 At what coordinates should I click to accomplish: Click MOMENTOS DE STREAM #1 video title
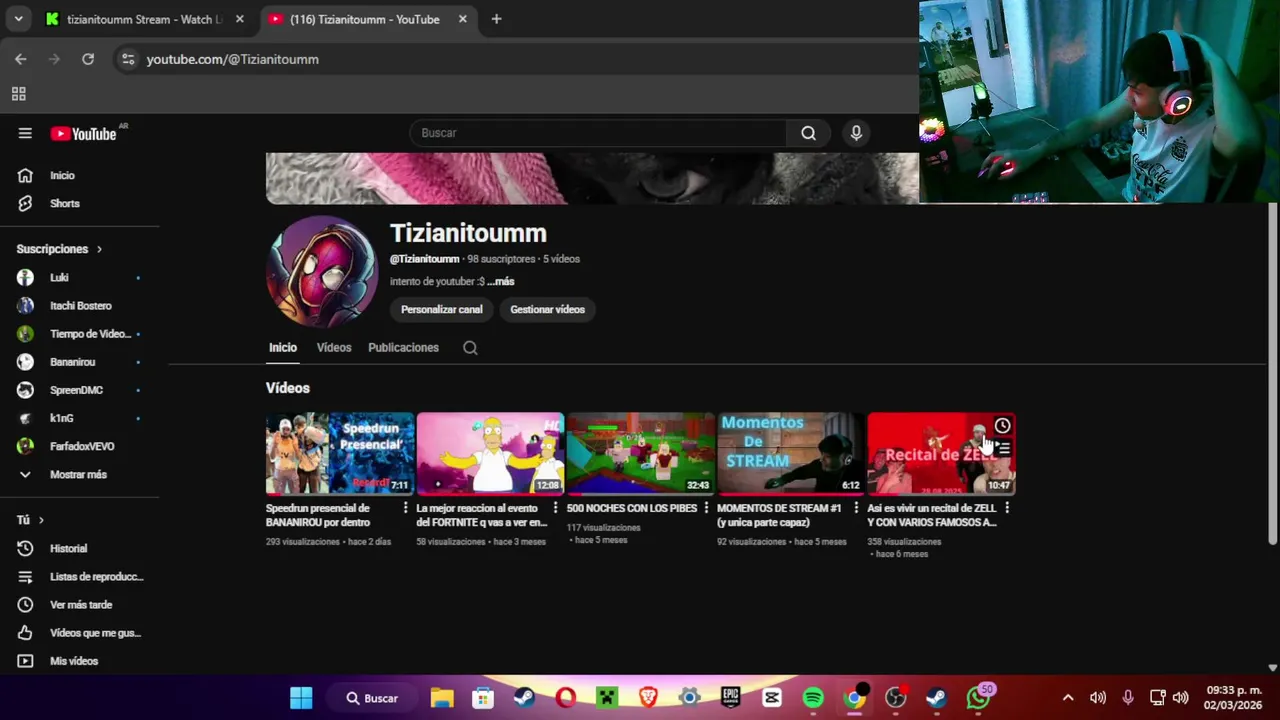[x=779, y=515]
